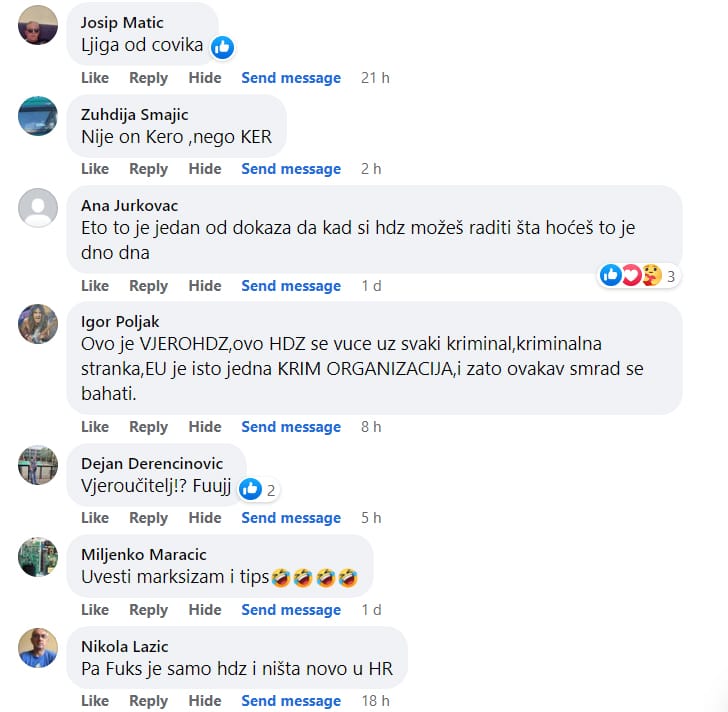Click Ana Jurkovac's default avatar icon
This screenshot has height=712, width=728.
click(38, 208)
